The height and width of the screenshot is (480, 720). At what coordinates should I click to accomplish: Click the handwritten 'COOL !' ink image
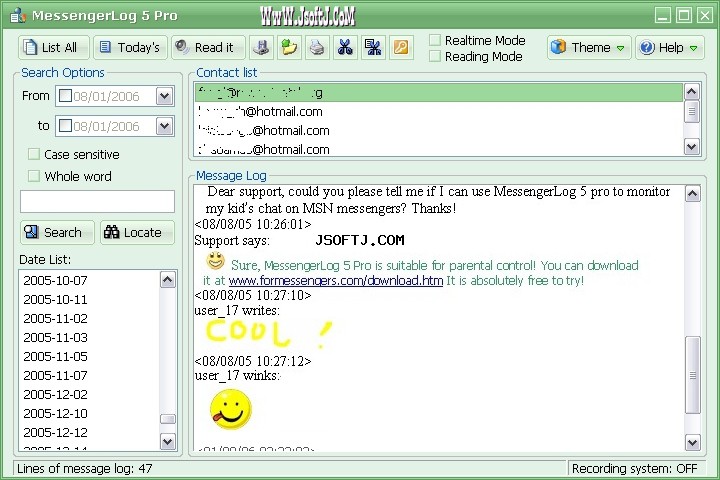[269, 333]
